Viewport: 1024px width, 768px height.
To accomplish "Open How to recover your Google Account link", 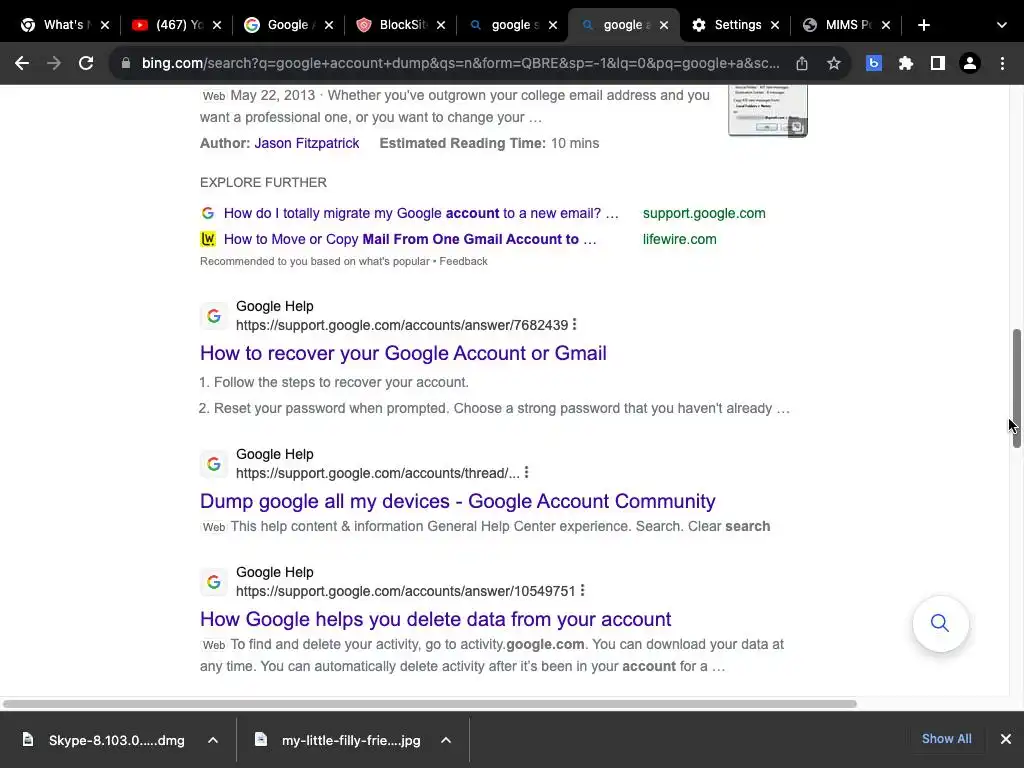I will (x=403, y=353).
